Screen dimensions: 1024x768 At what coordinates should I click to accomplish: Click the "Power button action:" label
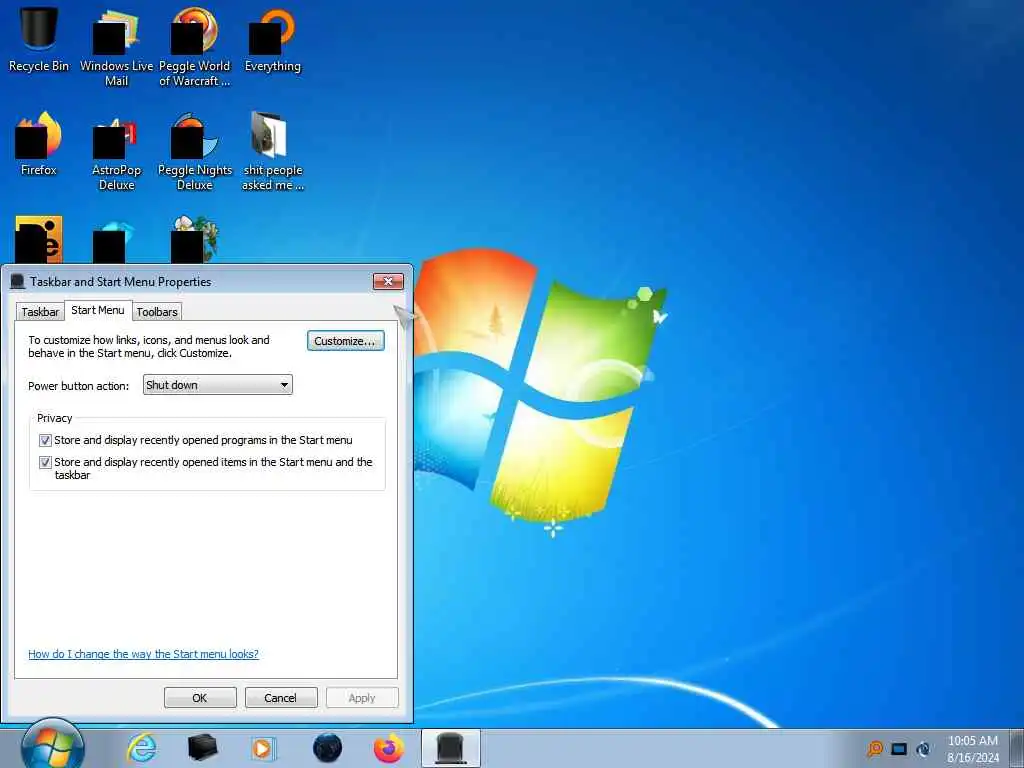(x=78, y=386)
